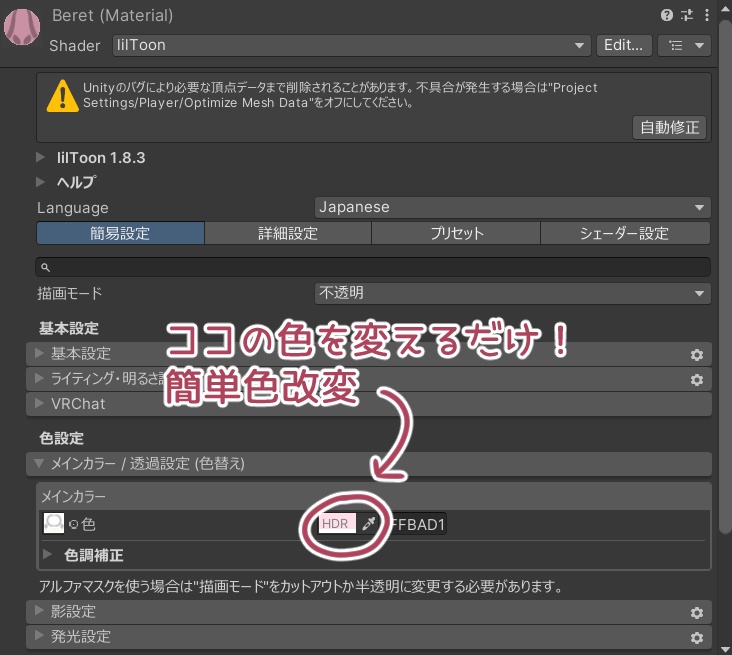Click the main color texture thumbnail

(54, 523)
